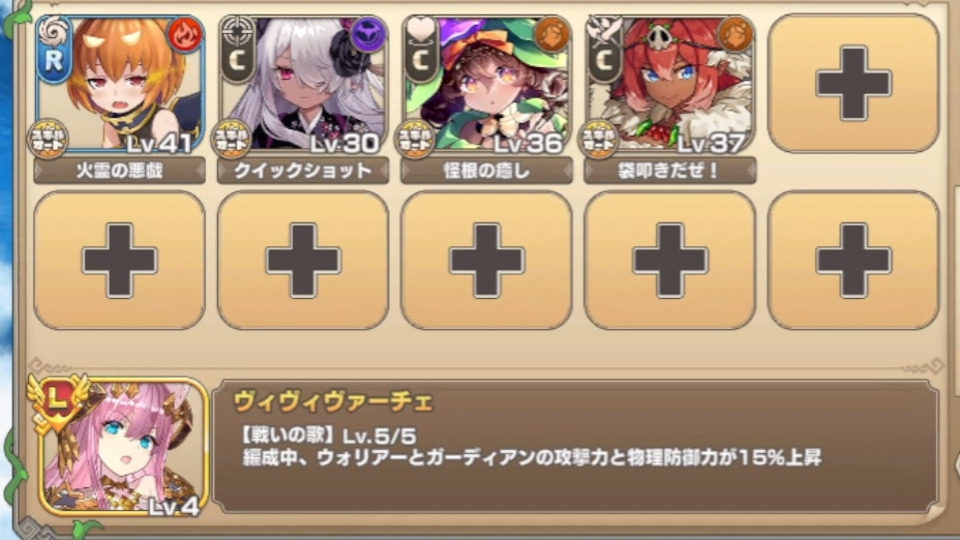Tap the crosshair class icon on second card

238,31
